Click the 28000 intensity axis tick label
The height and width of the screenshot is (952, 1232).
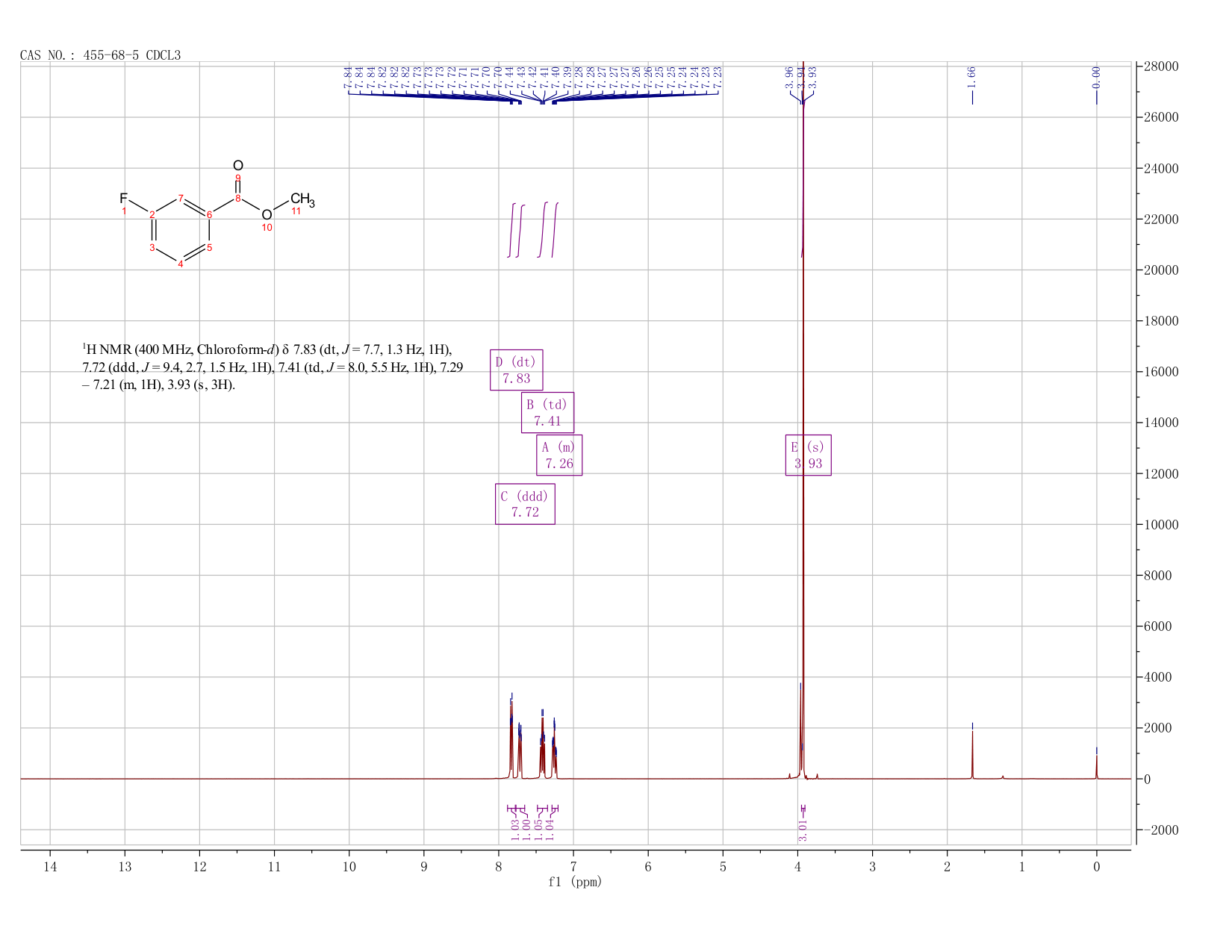[x=1160, y=66]
